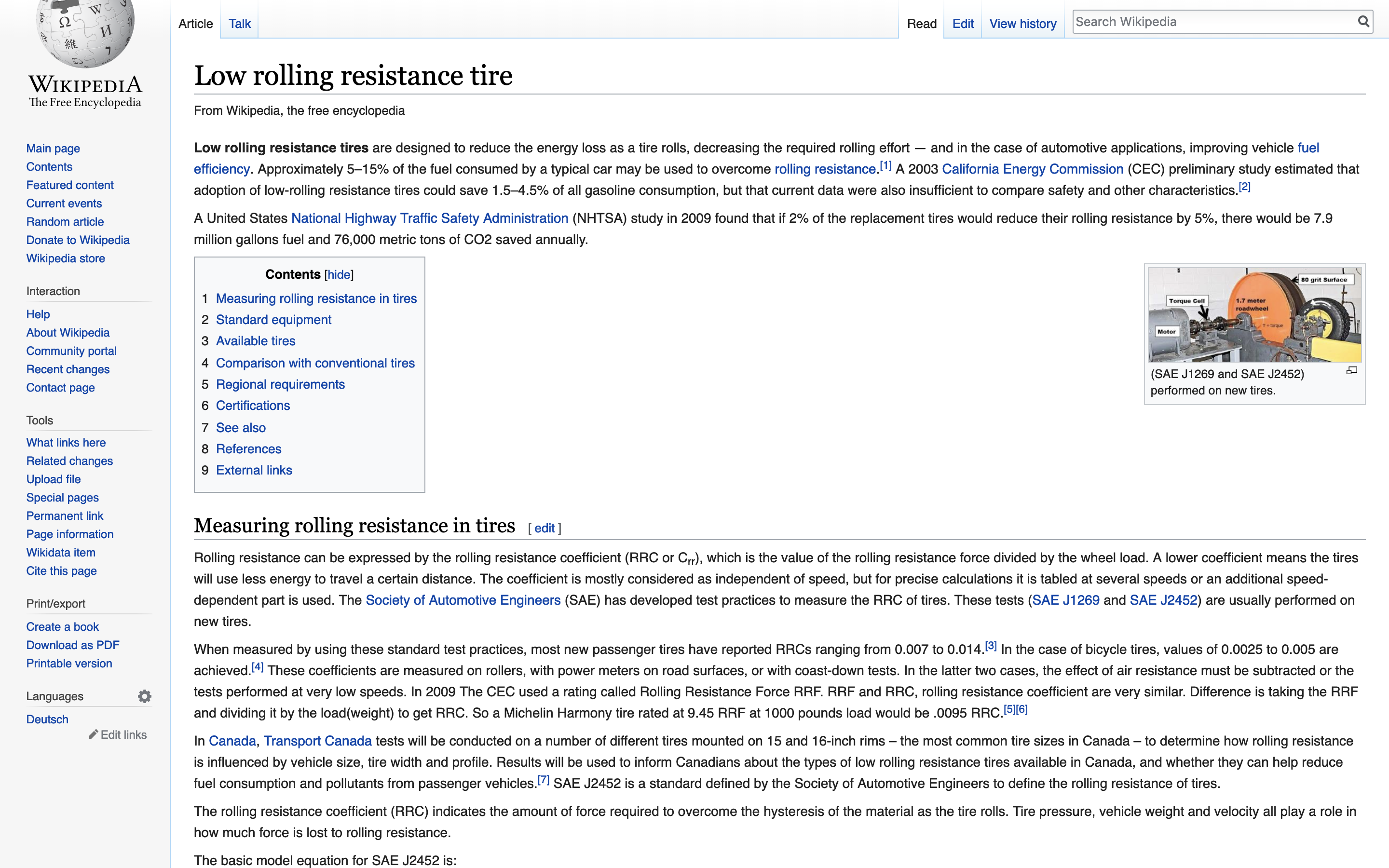Open About Wikipedia link
This screenshot has width=1389, height=868.
pyautogui.click(x=68, y=332)
